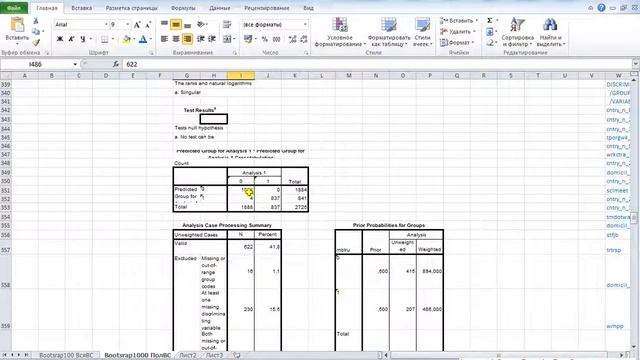The image size is (640, 360).
Task: Toggle middle vertical alignment
Action: [176, 24]
